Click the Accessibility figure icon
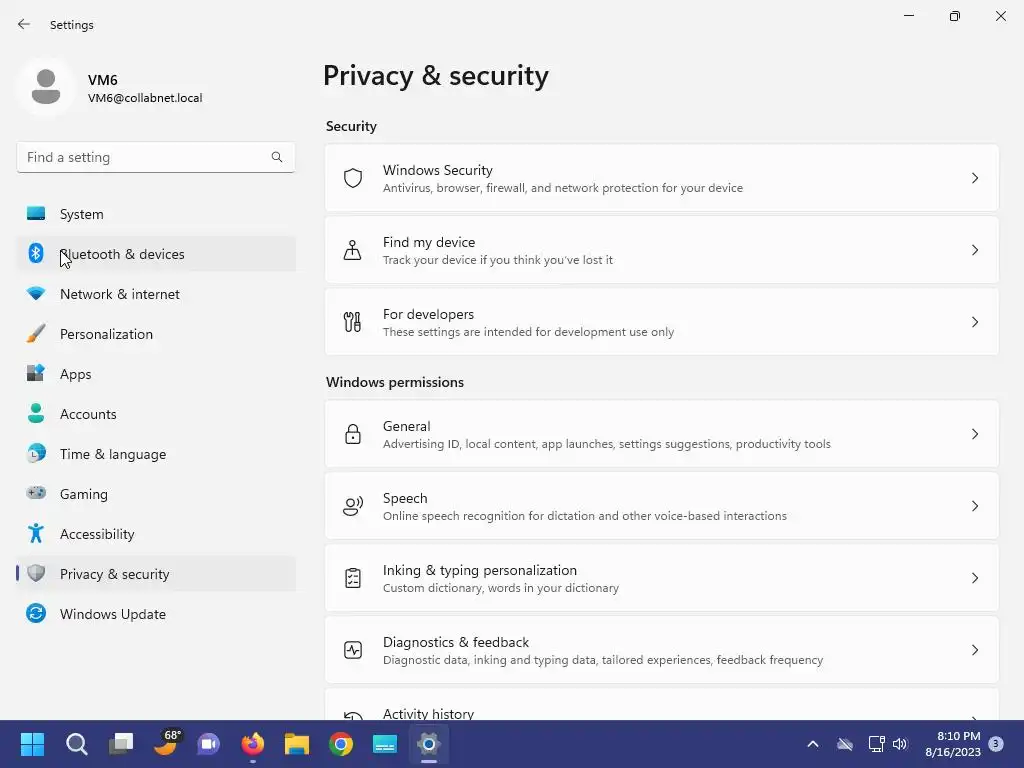This screenshot has width=1024, height=768. pyautogui.click(x=36, y=534)
